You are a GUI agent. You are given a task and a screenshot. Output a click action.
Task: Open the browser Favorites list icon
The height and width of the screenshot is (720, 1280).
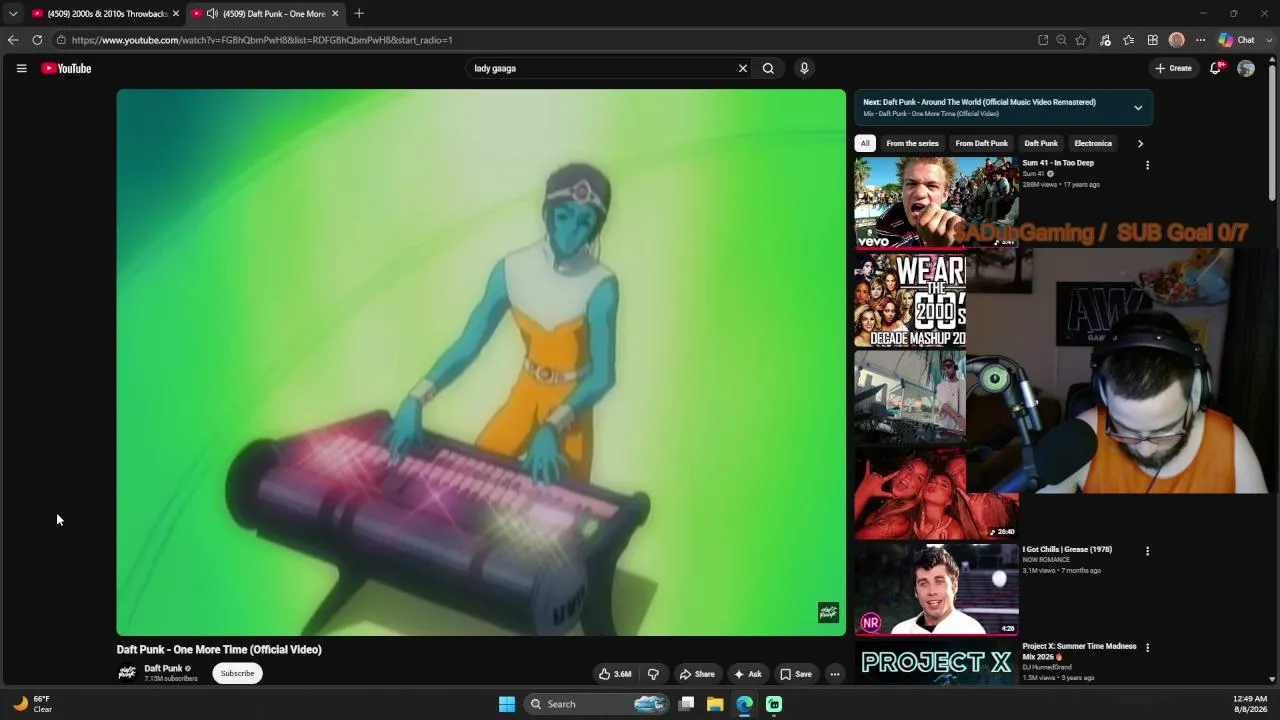(1129, 40)
